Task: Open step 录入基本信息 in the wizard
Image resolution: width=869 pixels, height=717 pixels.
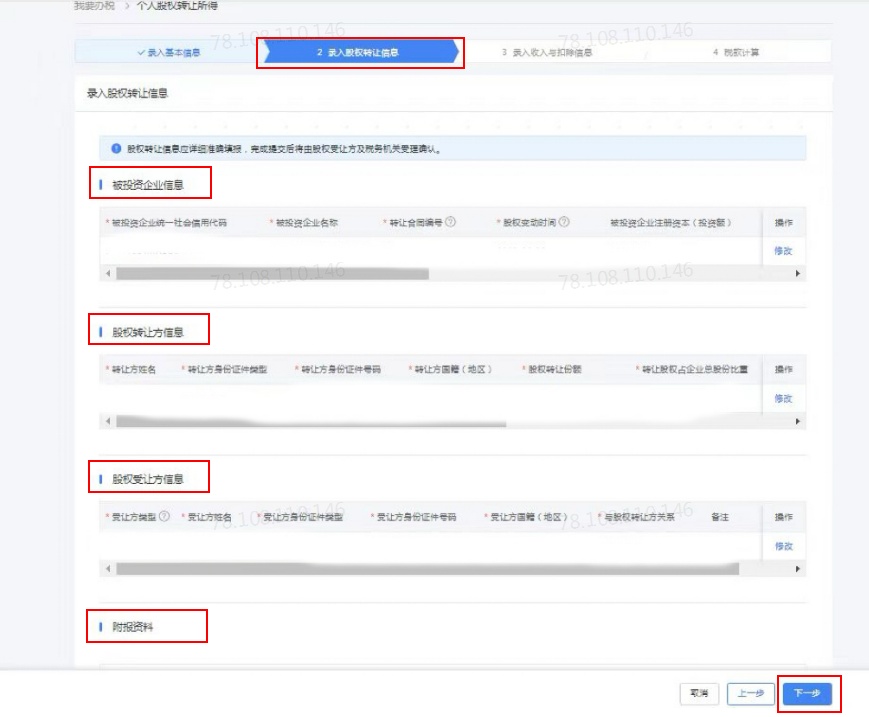Action: click(x=169, y=53)
